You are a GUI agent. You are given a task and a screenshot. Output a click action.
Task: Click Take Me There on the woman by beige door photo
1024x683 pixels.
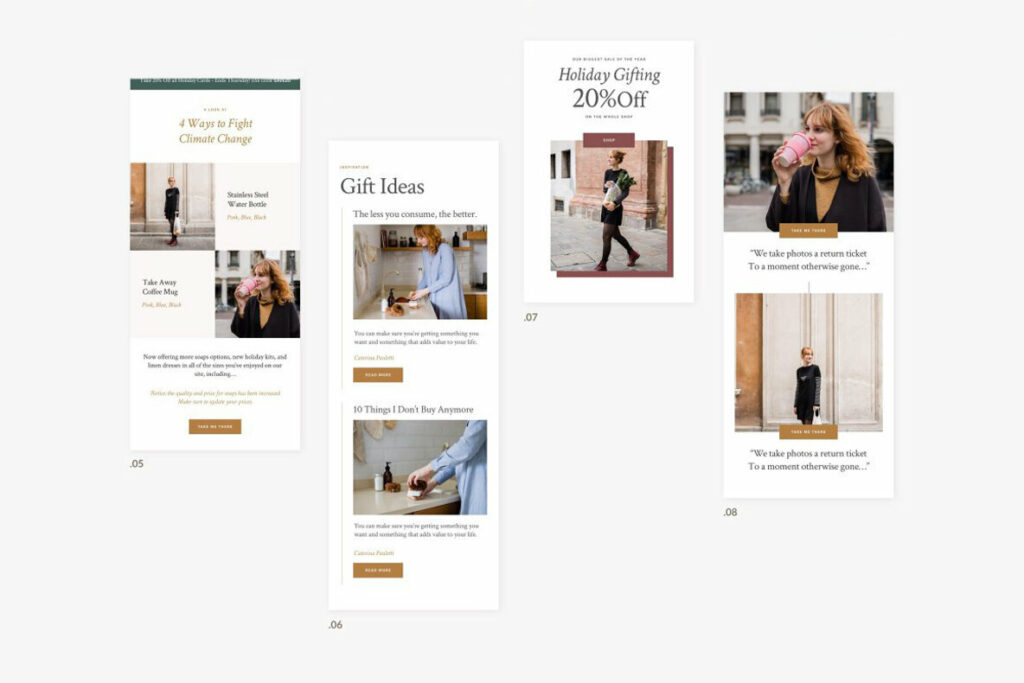pos(808,432)
